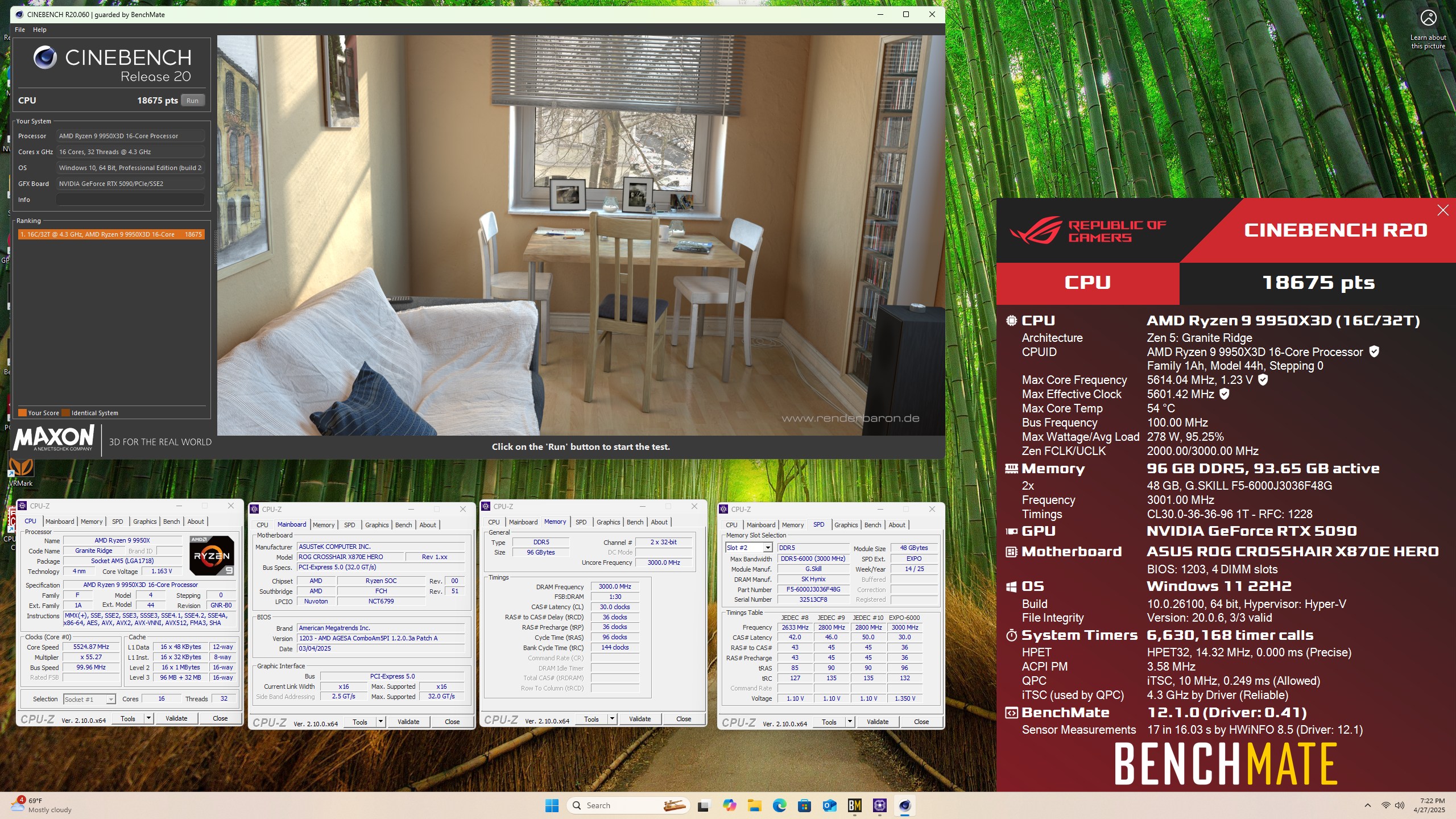Click the Ryzen 9 logo in CPU-Z
This screenshot has width=1456, height=819.
[211, 556]
